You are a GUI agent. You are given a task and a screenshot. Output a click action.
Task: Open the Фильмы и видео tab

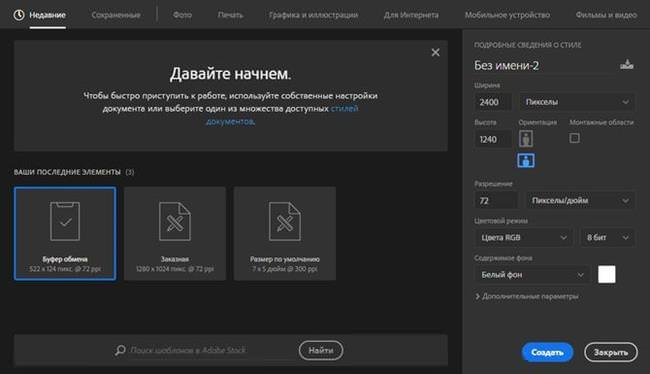click(x=606, y=15)
